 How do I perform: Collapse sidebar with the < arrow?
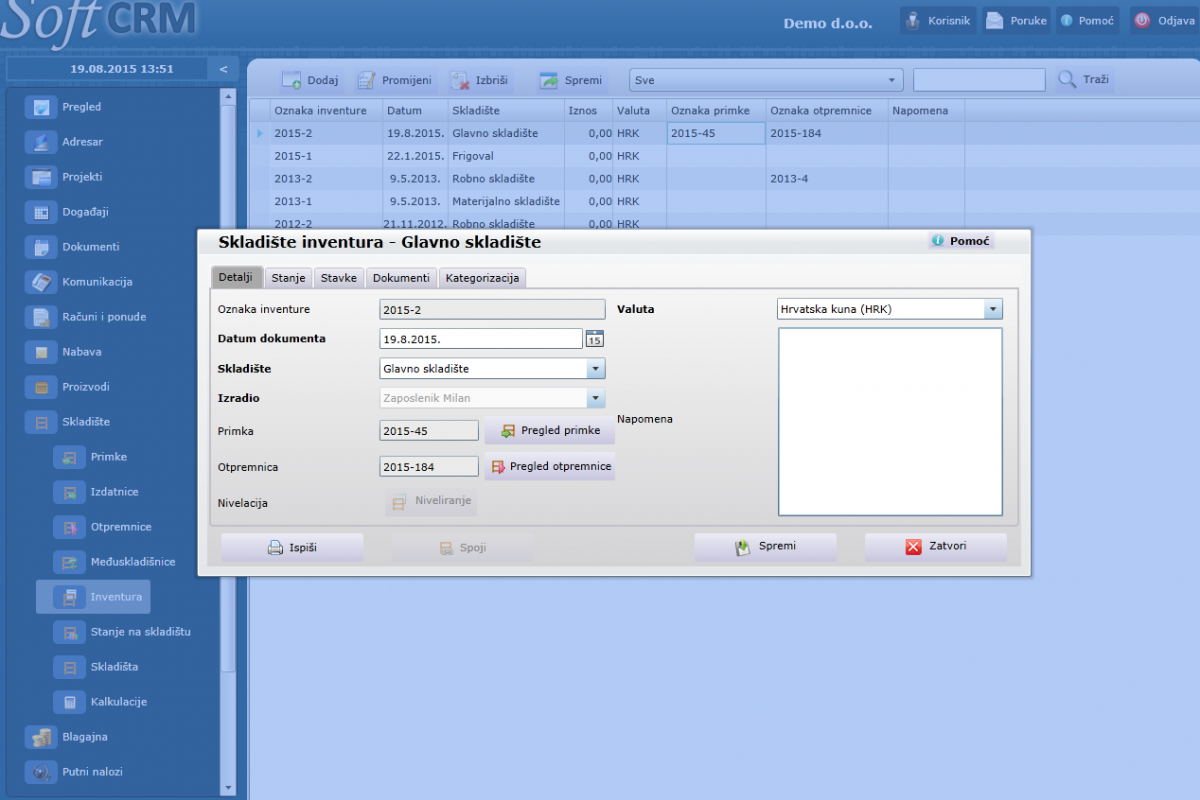coord(223,69)
